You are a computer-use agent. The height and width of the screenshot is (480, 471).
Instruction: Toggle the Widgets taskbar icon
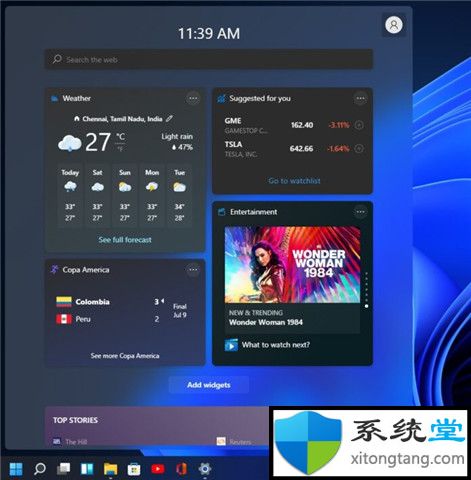87,469
